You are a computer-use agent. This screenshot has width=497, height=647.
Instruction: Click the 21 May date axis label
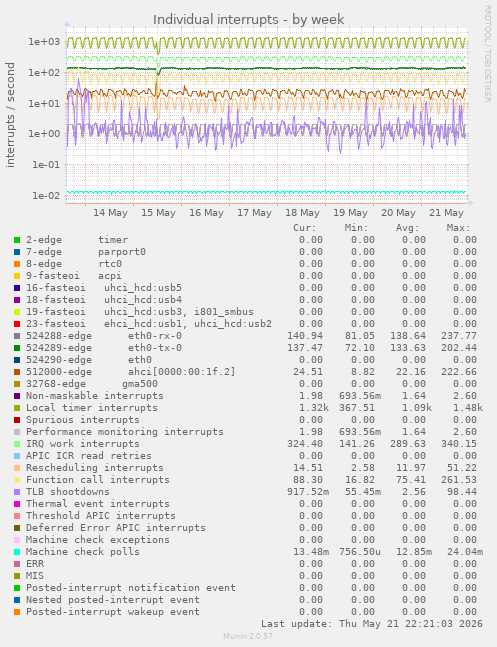(446, 213)
